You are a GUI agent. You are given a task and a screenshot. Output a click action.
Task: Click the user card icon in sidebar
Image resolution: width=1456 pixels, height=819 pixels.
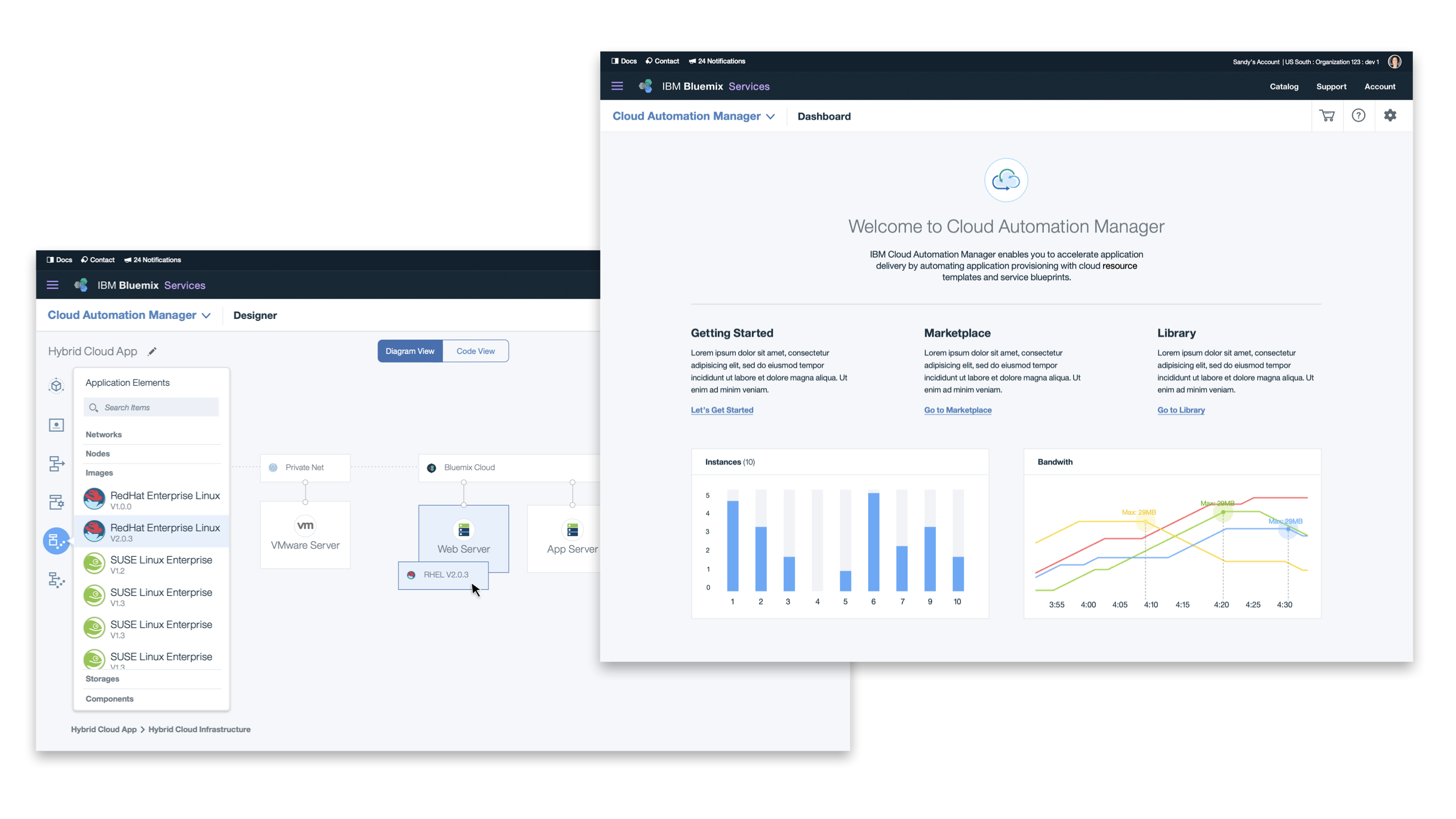pyautogui.click(x=56, y=425)
